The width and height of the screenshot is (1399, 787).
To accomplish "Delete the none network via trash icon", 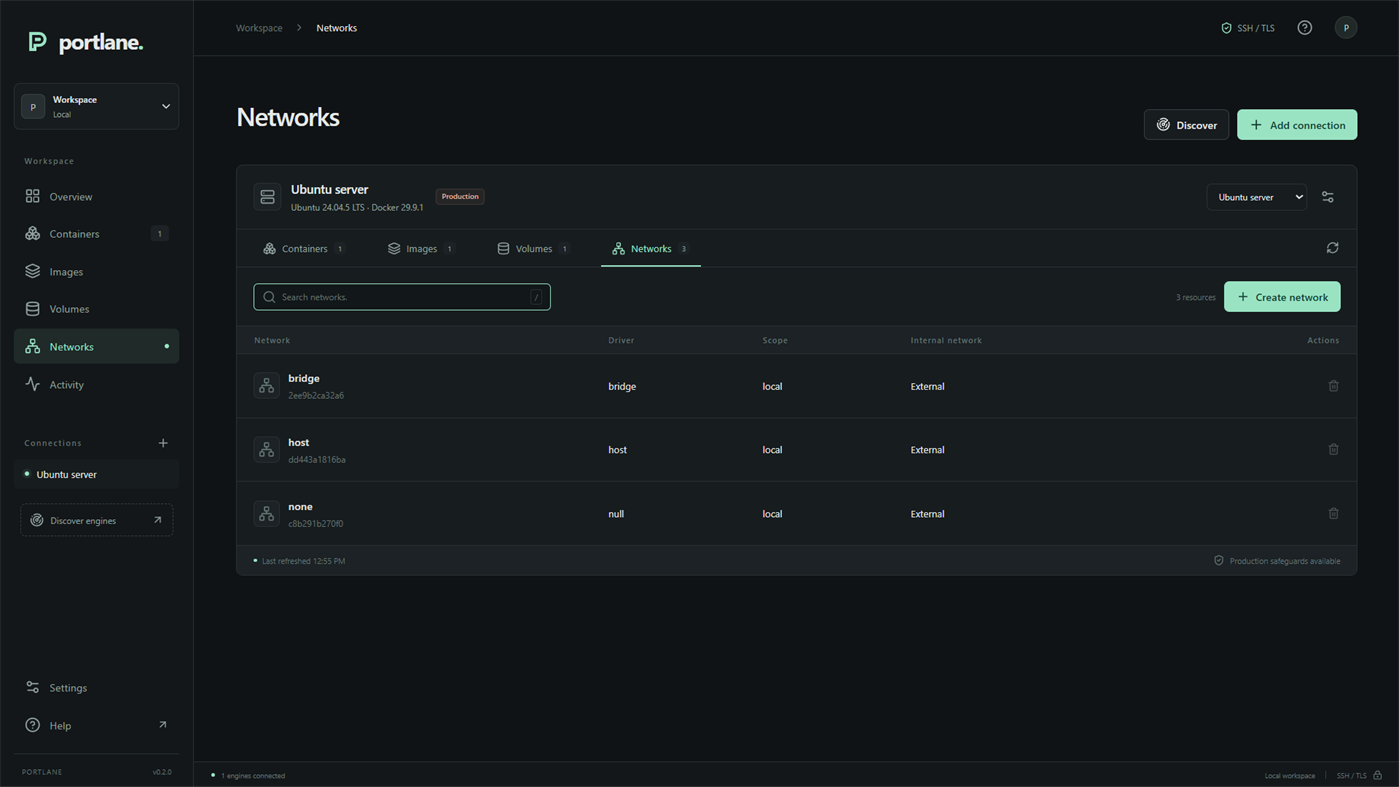I will [1333, 514].
